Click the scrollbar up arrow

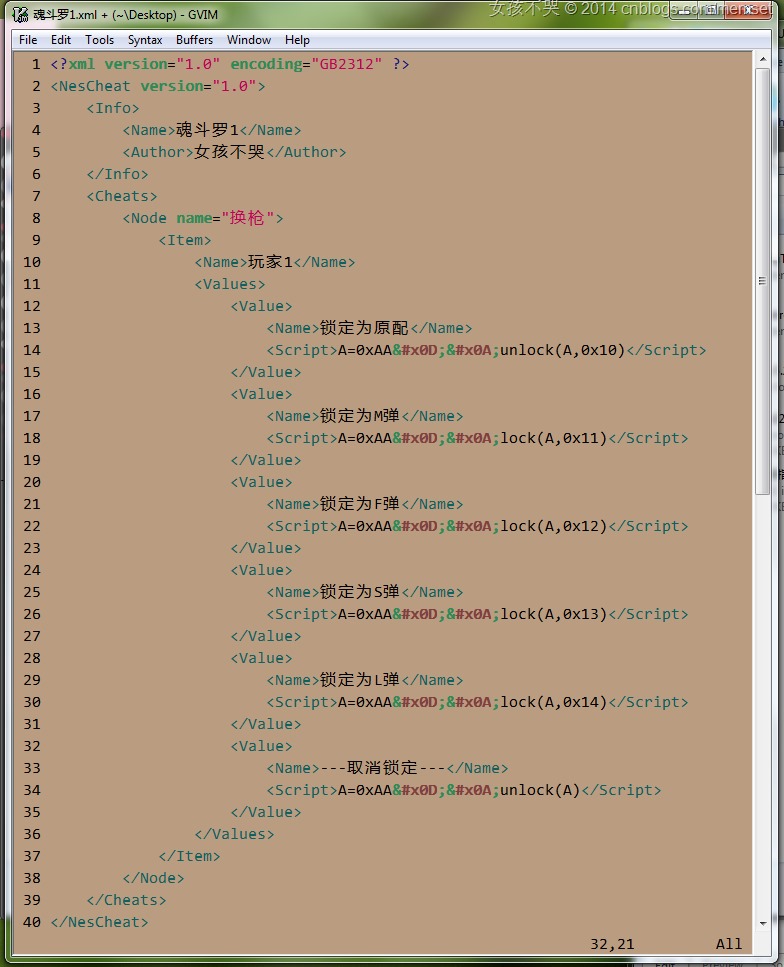click(x=762, y=60)
